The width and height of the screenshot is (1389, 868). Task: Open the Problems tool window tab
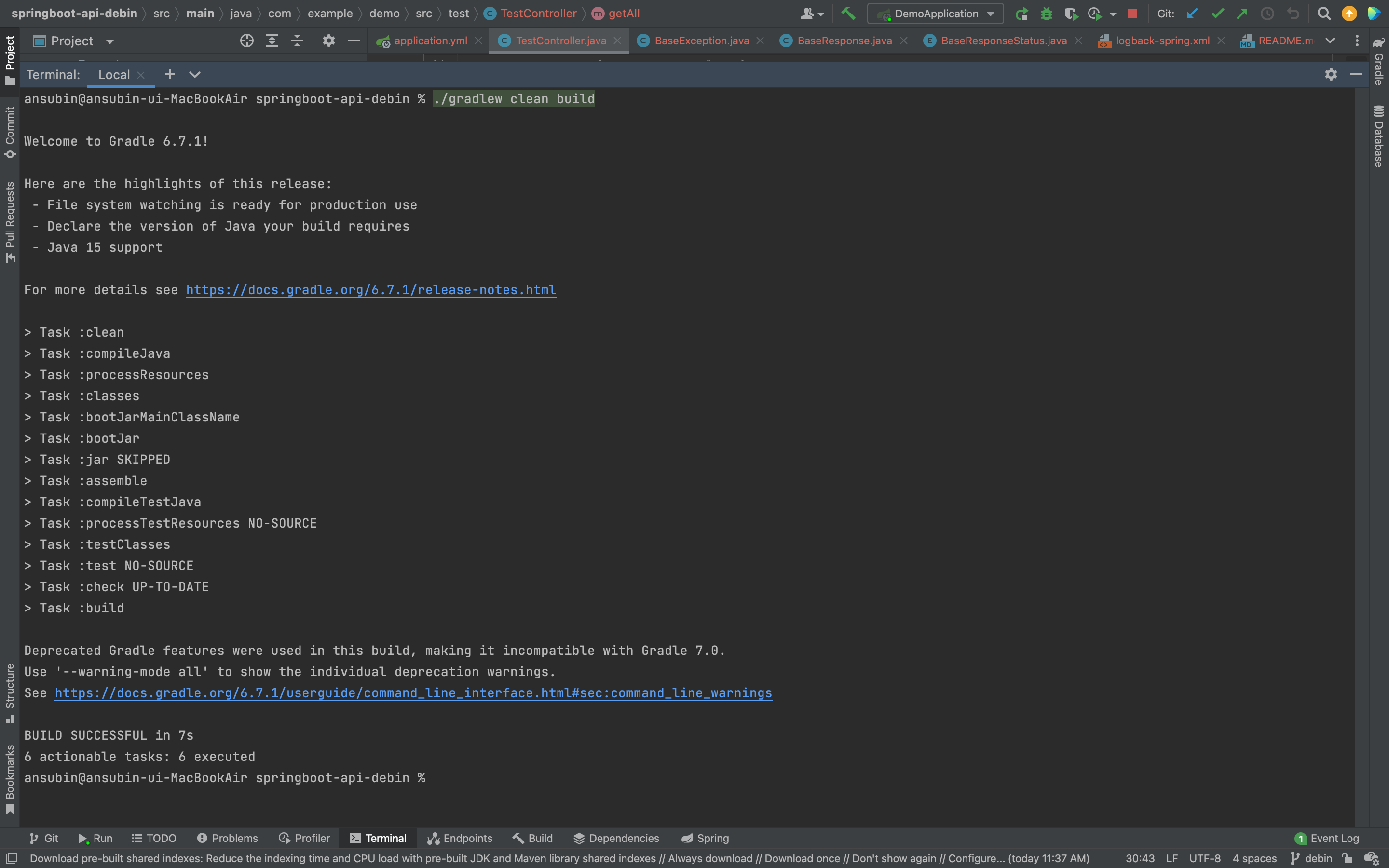(227, 838)
